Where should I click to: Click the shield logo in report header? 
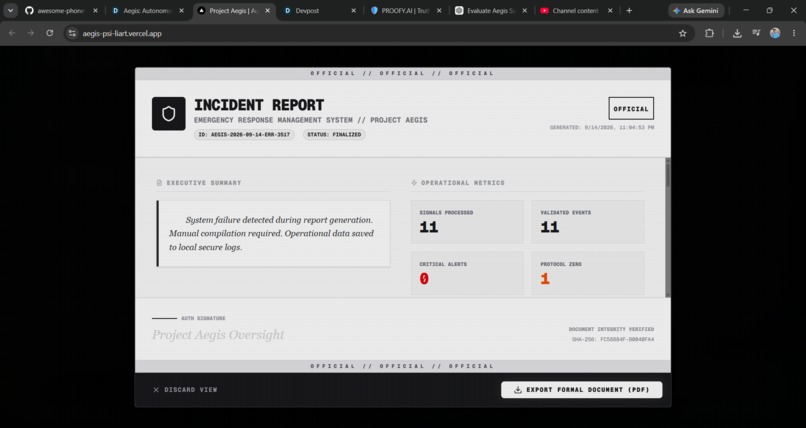click(x=169, y=114)
